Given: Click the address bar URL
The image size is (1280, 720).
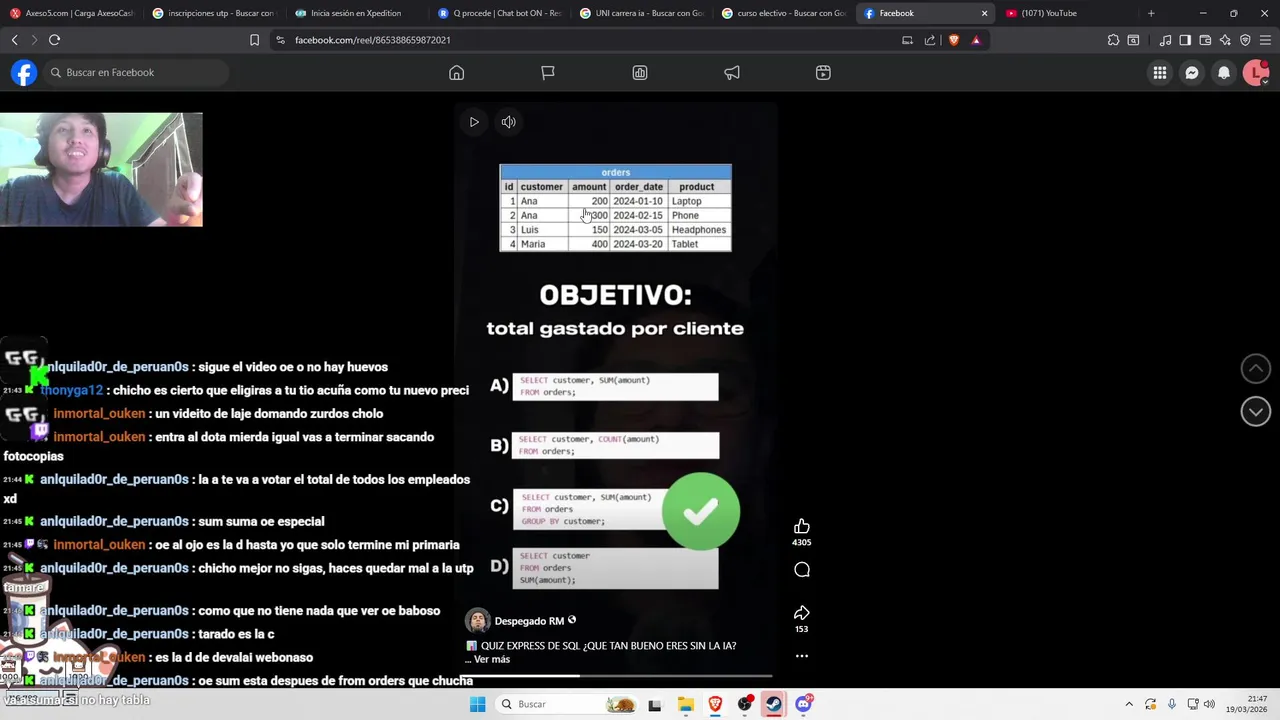Looking at the screenshot, I should click(x=372, y=40).
